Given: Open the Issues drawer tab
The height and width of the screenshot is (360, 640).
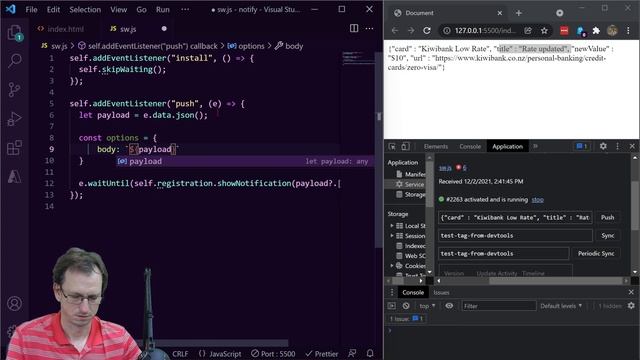Looking at the screenshot, I should [x=441, y=292].
